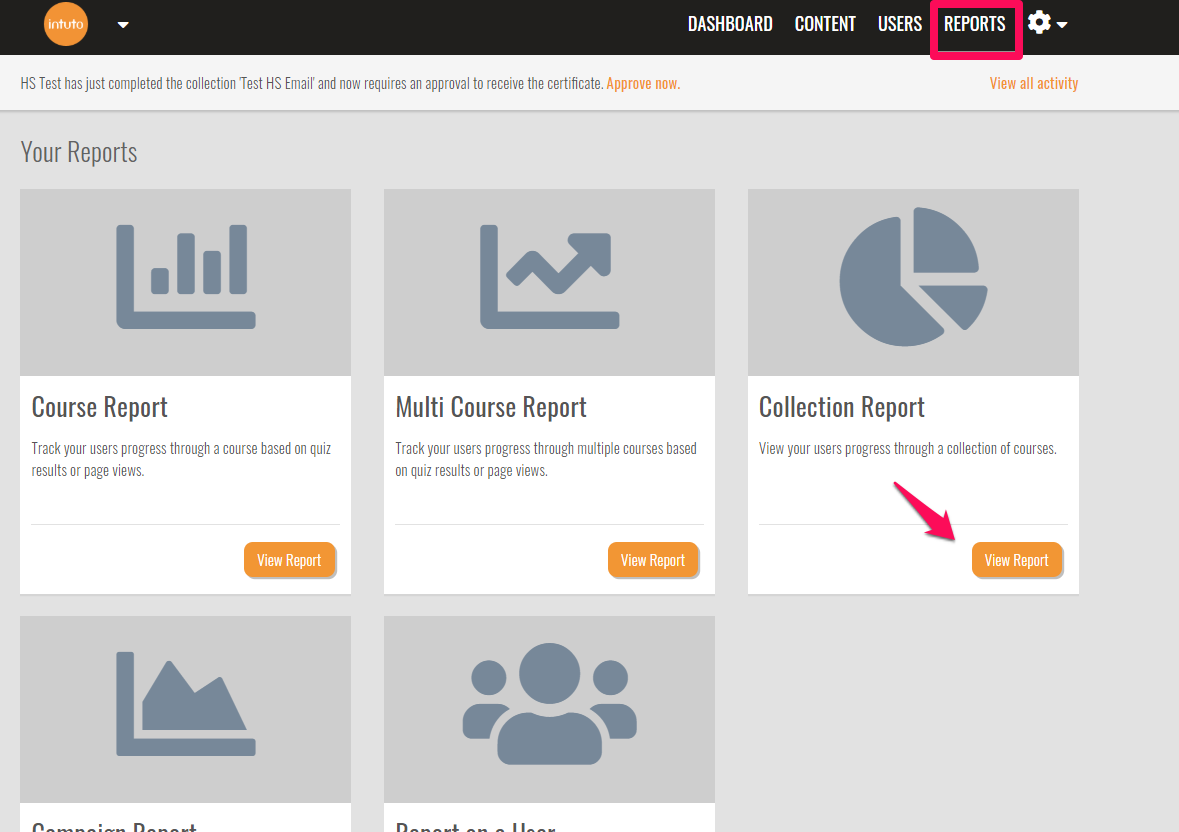
Task: Open the Users menu item
Action: click(x=899, y=24)
